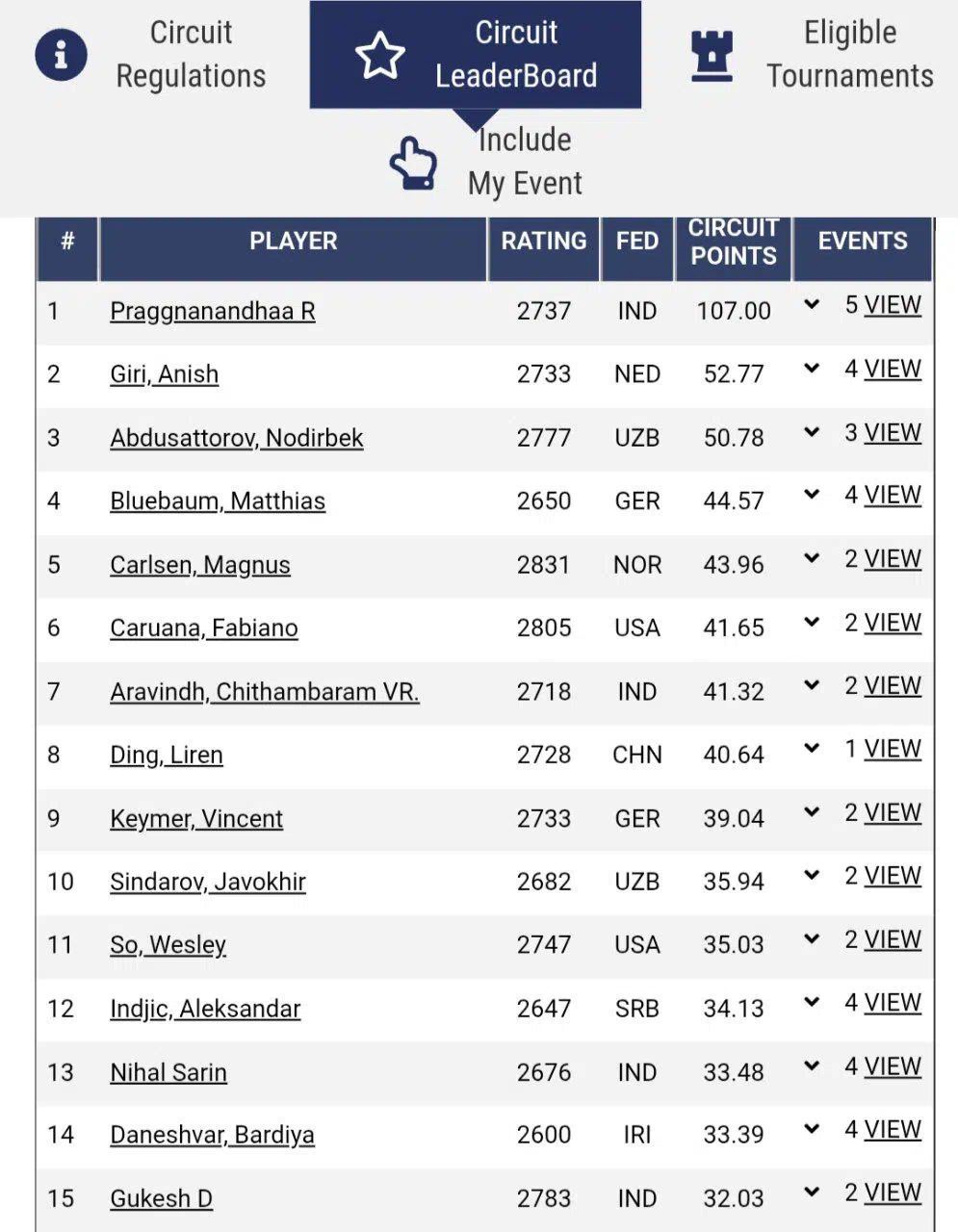This screenshot has width=958, height=1232.
Task: Open Abdusattorov, Nodirbek player link
Action: 237,438
